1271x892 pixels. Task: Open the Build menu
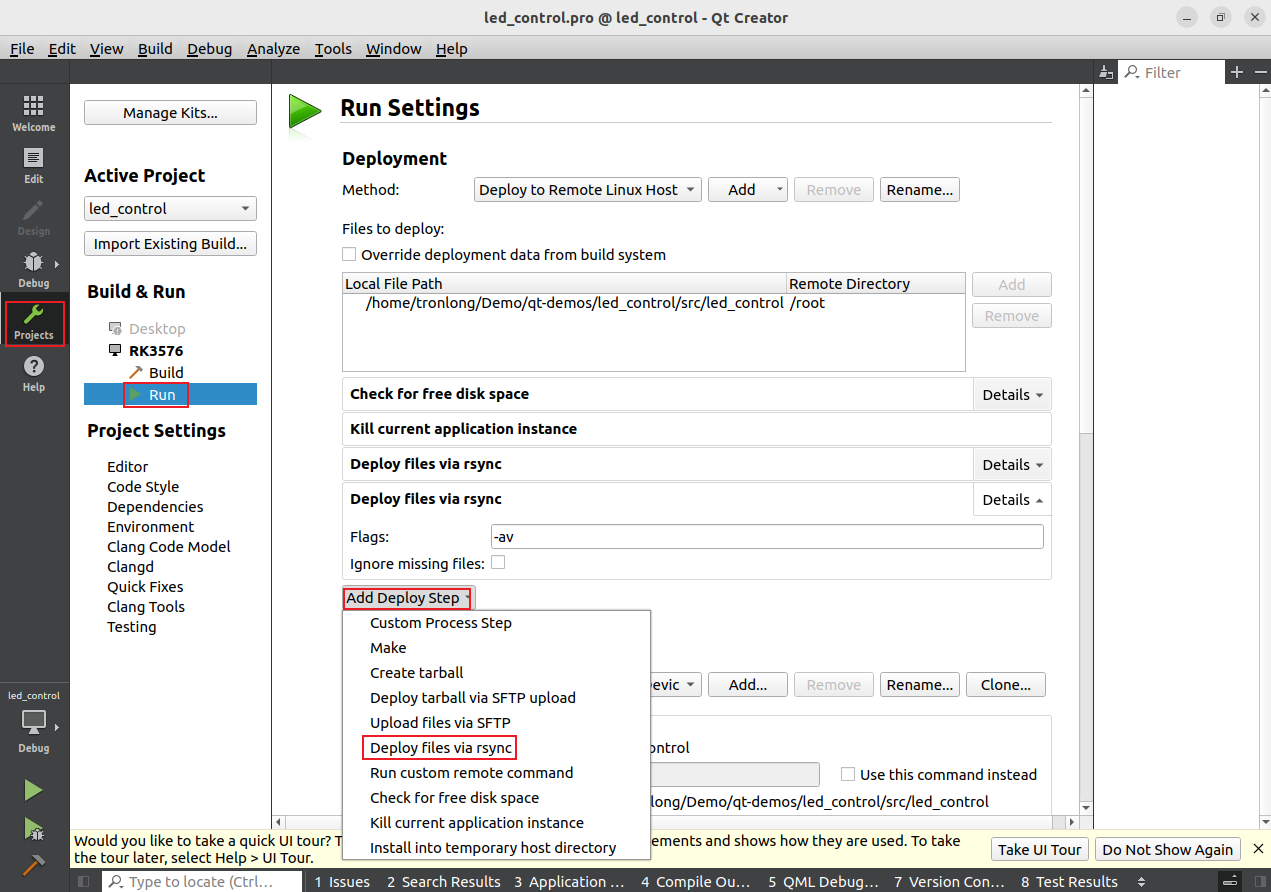[x=155, y=48]
